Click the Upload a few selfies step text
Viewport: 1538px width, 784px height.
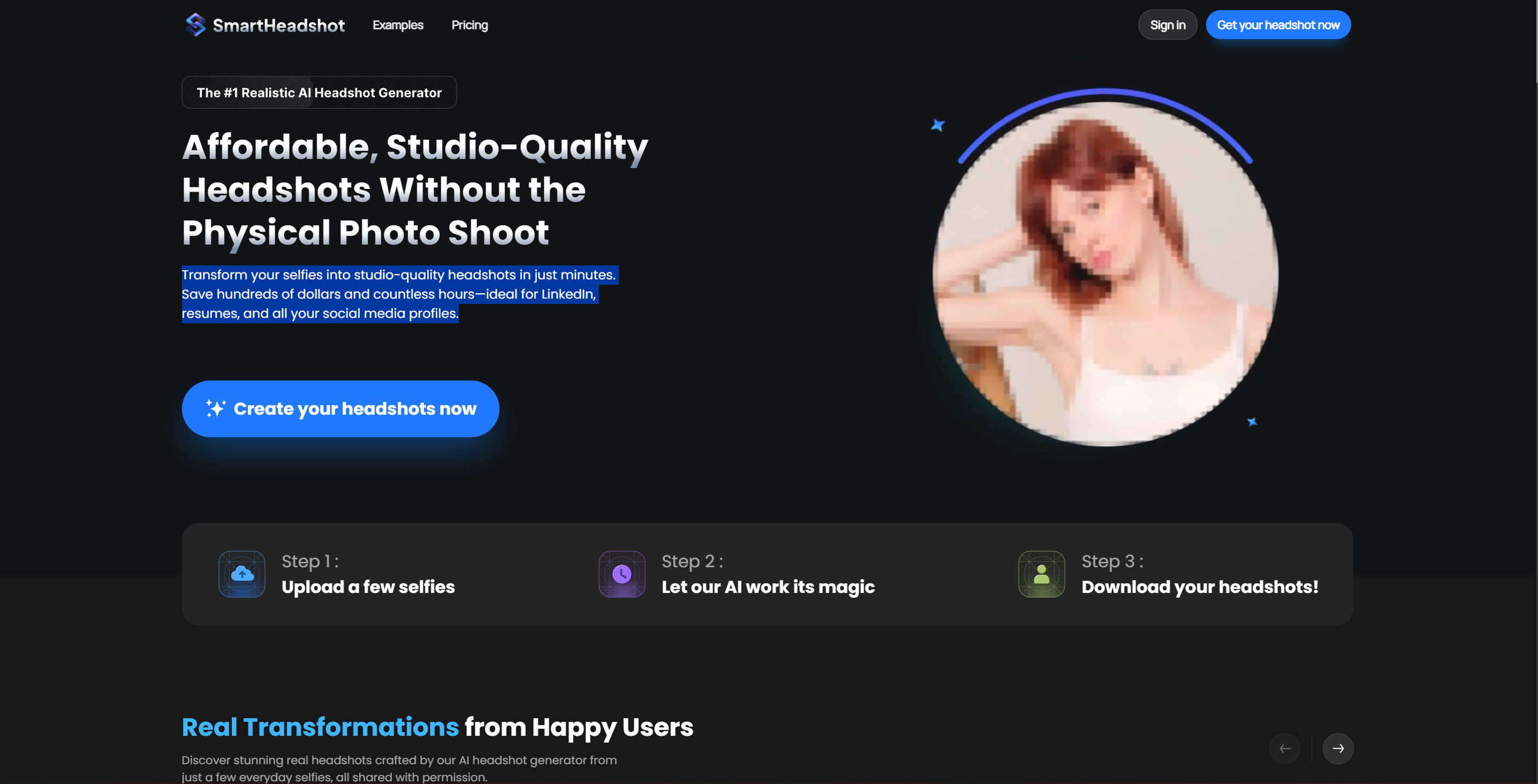[368, 587]
